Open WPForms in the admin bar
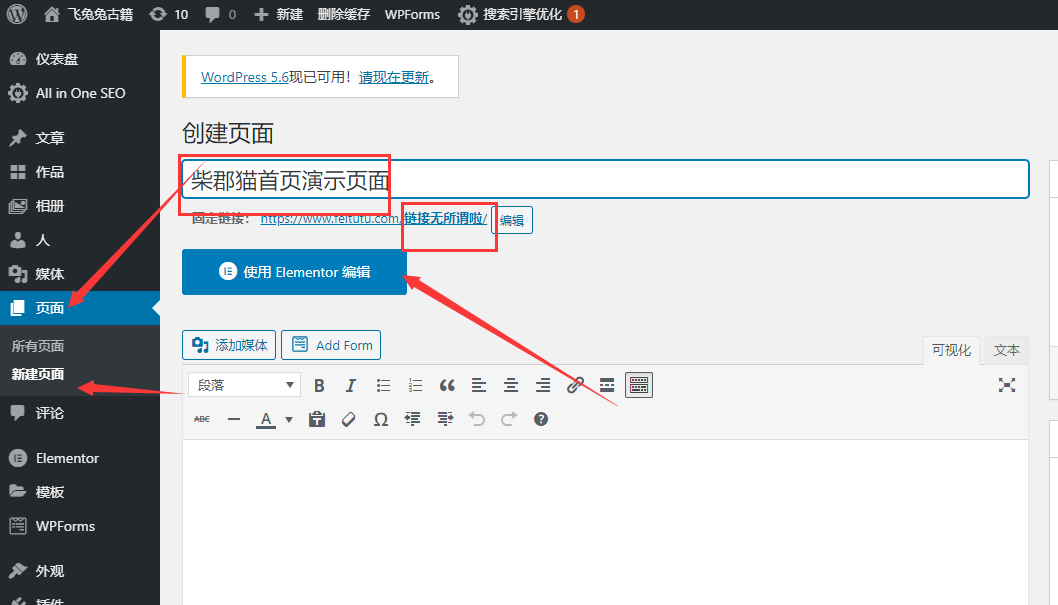This screenshot has width=1058, height=605. 412,14
